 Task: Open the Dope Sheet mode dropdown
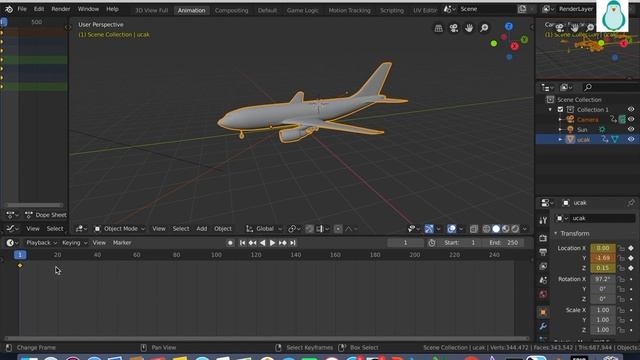45,215
